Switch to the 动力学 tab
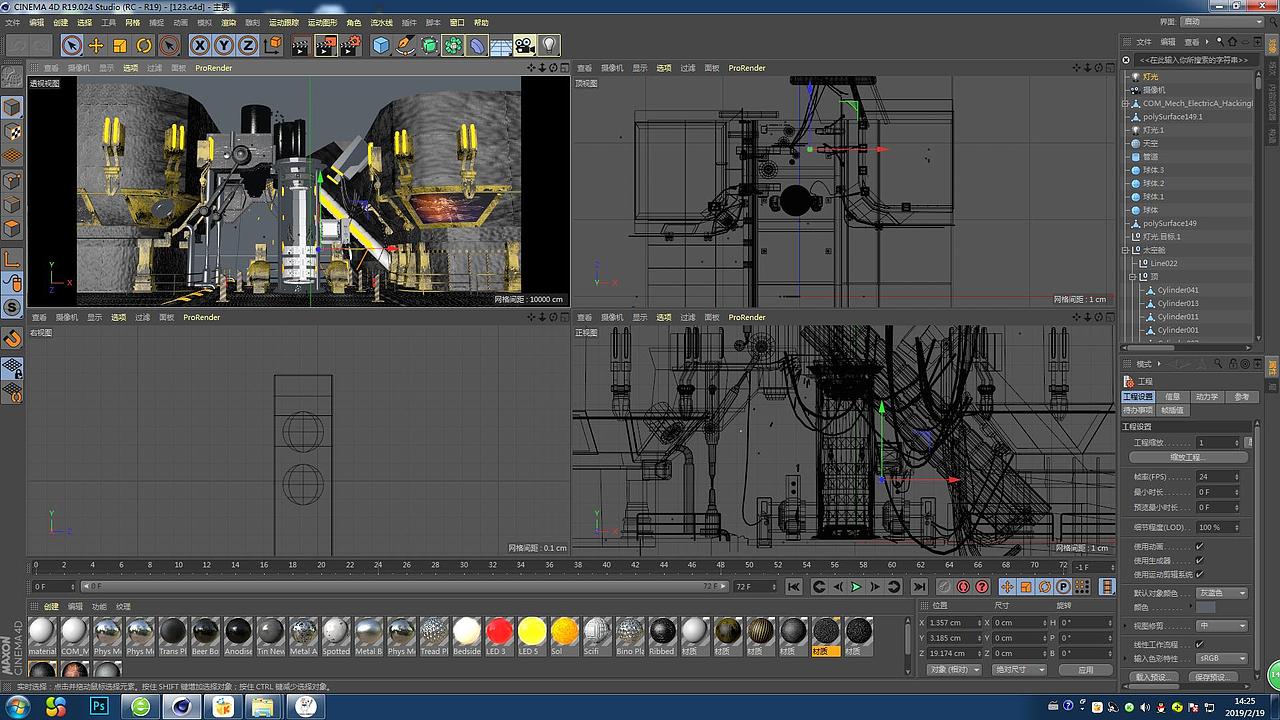This screenshot has width=1280, height=720. click(1207, 397)
